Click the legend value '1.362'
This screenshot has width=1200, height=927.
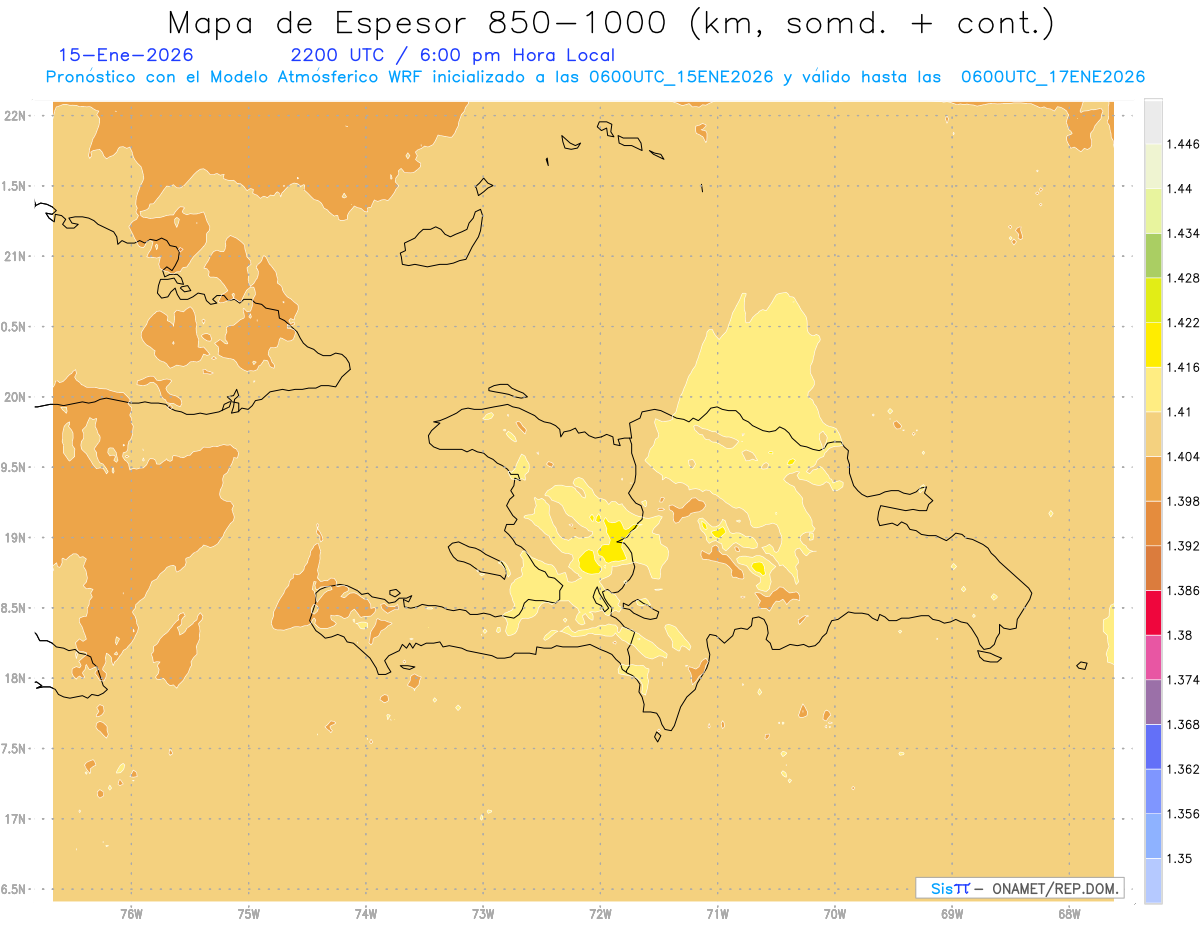tap(1183, 769)
